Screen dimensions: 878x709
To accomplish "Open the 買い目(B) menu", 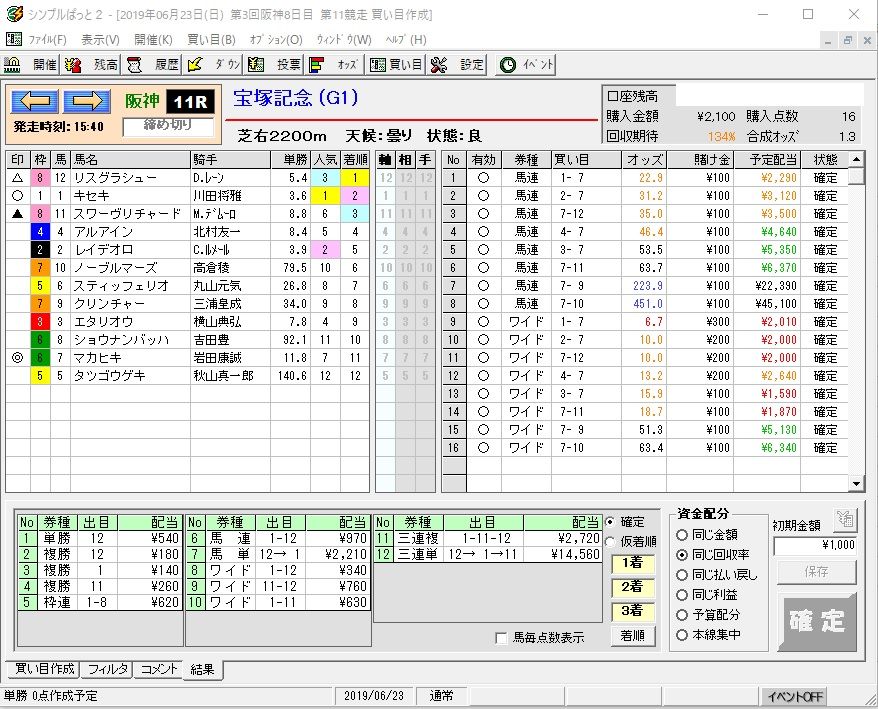I will pos(211,40).
